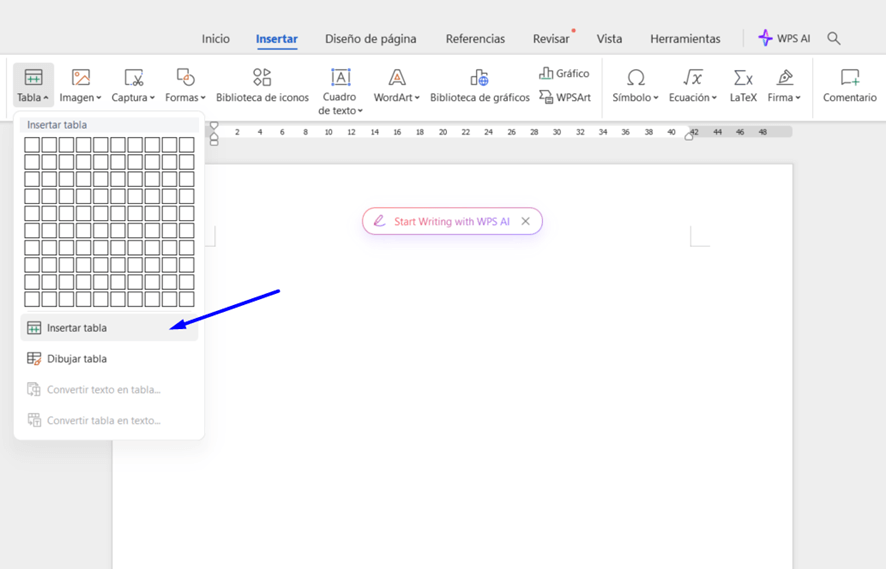Dismiss the WPS AI writing prompt
The width and height of the screenshot is (886, 569).
coord(526,222)
